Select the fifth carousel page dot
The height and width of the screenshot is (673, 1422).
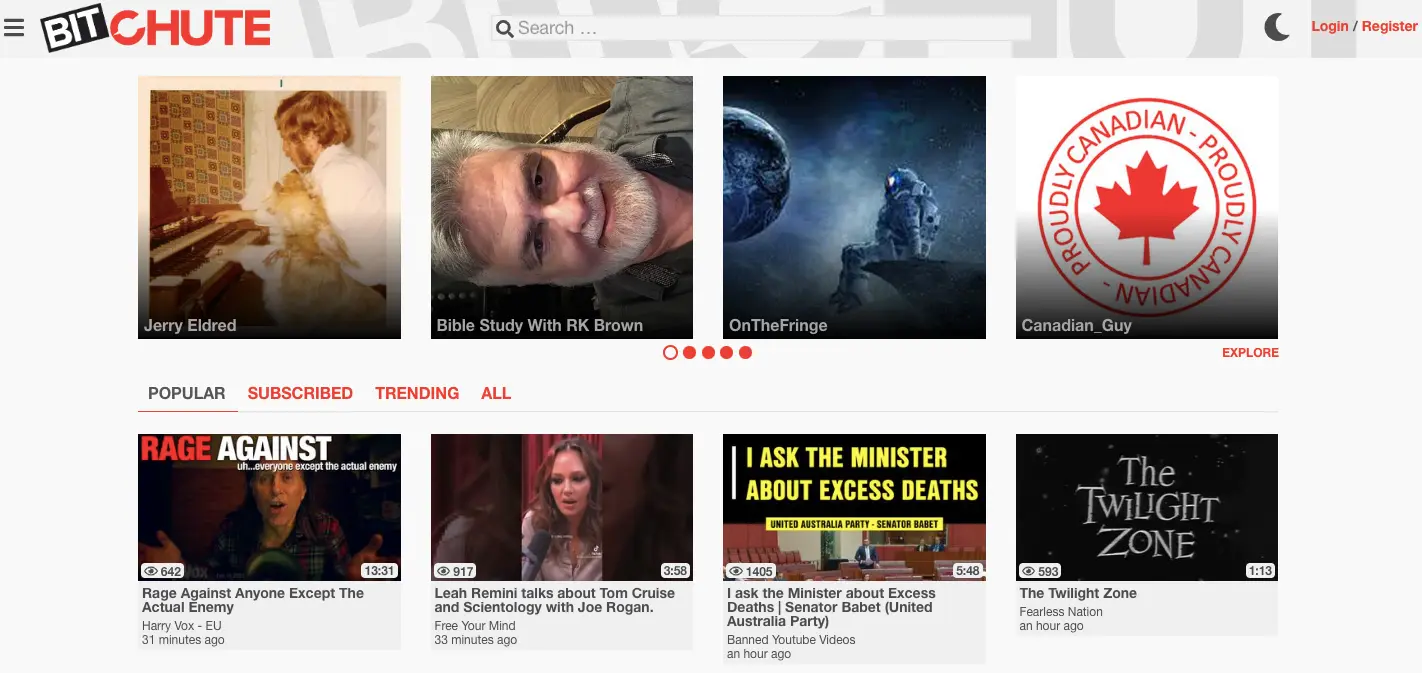746,352
